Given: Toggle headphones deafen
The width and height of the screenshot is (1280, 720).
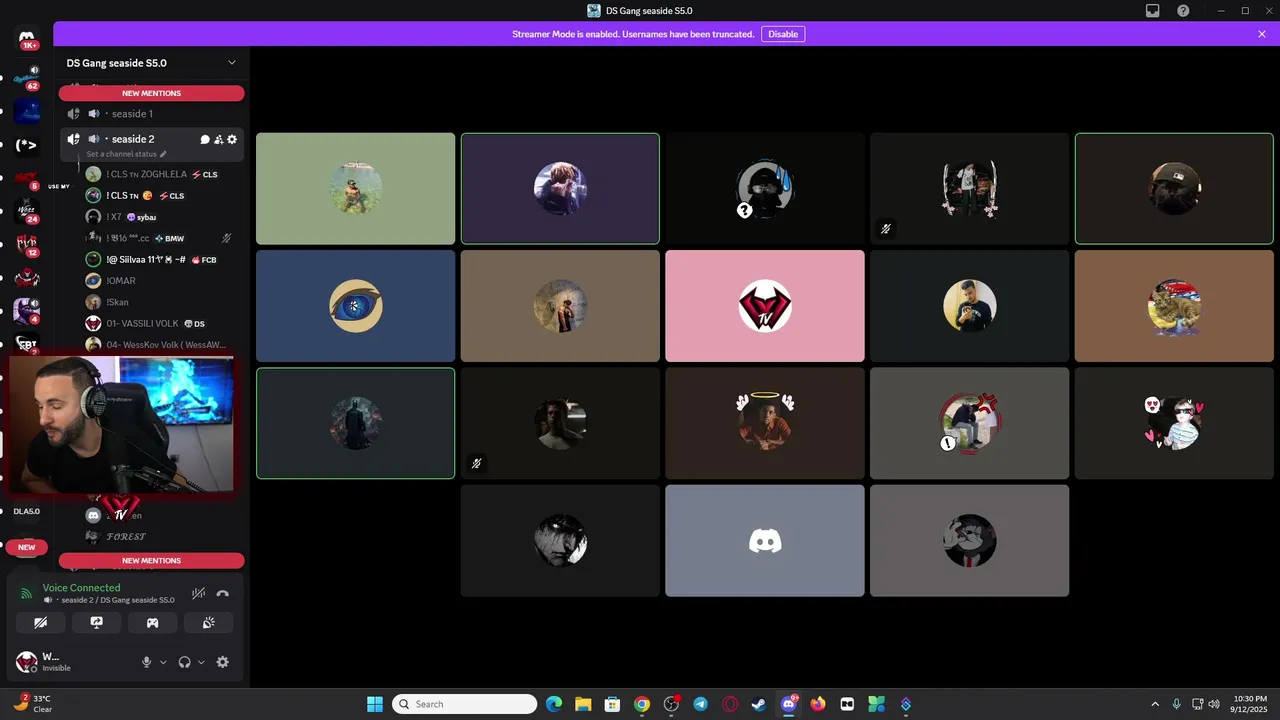Looking at the screenshot, I should (x=184, y=662).
